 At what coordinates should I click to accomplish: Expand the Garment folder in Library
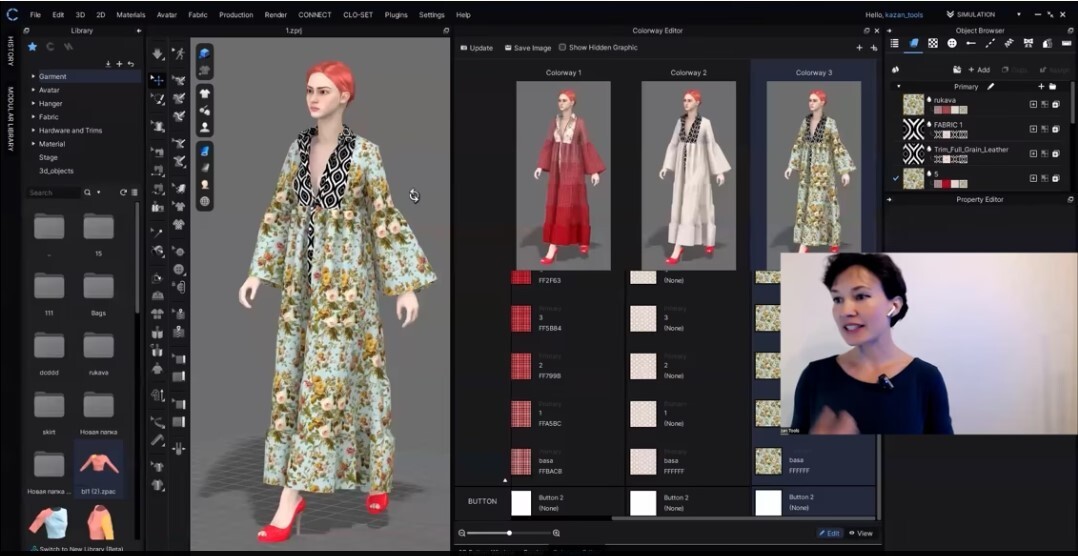point(33,76)
